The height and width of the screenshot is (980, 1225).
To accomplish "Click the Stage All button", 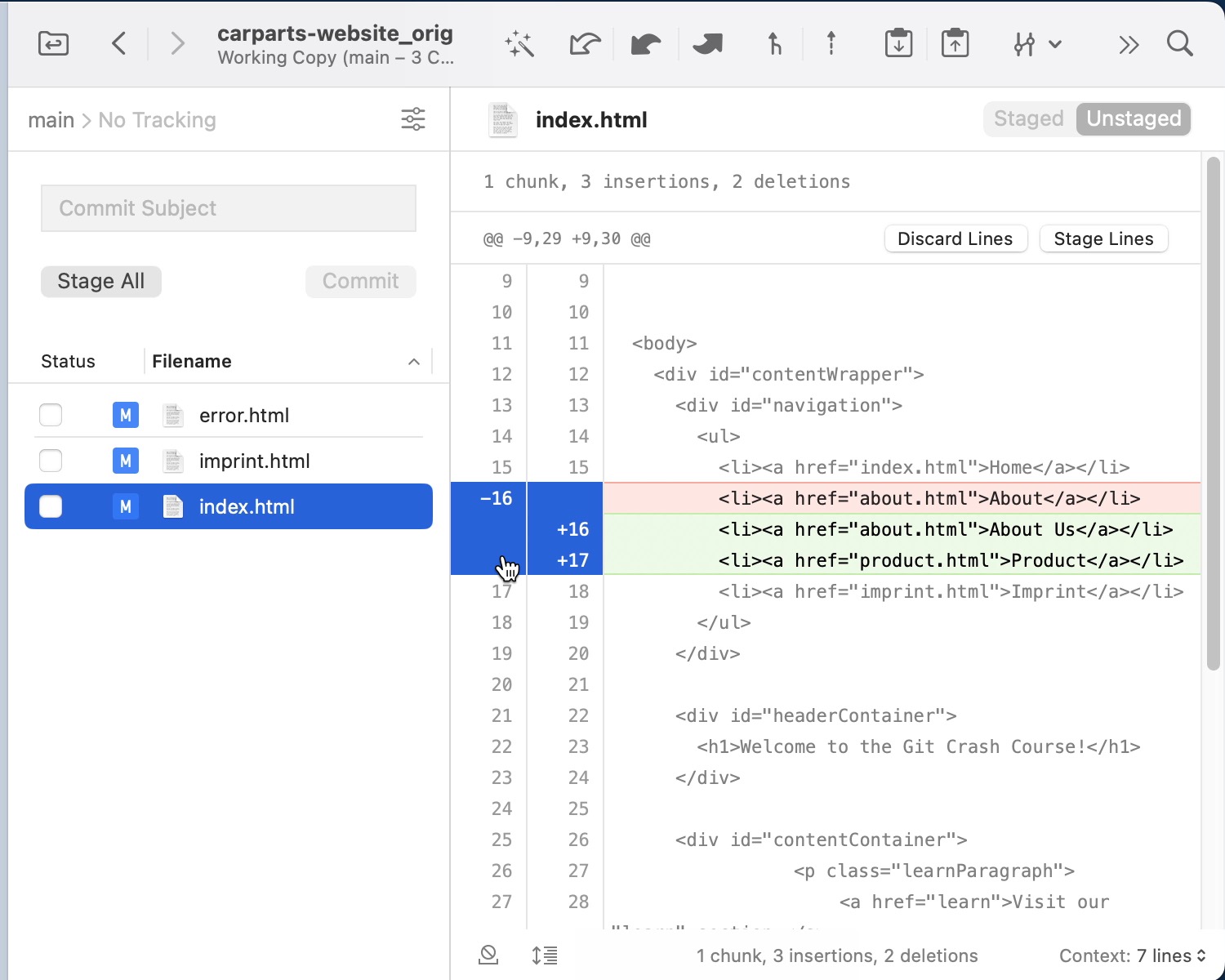I will [x=101, y=282].
